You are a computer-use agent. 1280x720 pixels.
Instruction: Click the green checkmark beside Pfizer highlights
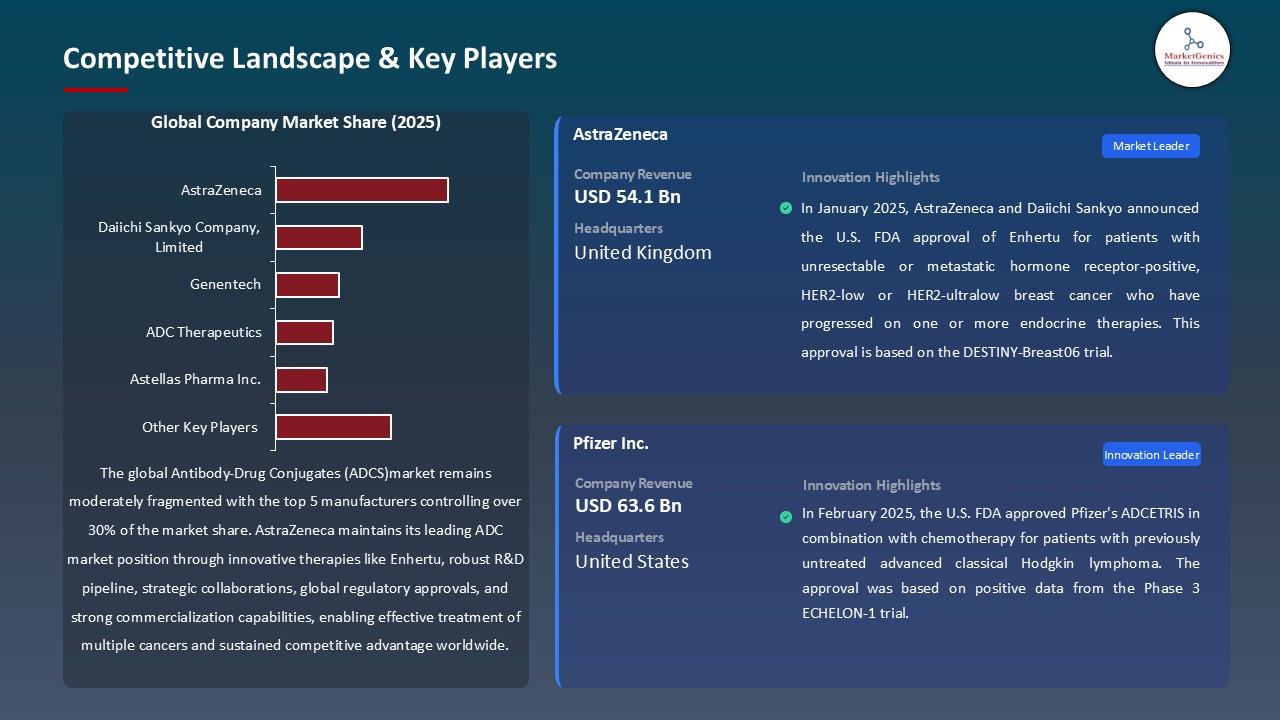pos(786,517)
